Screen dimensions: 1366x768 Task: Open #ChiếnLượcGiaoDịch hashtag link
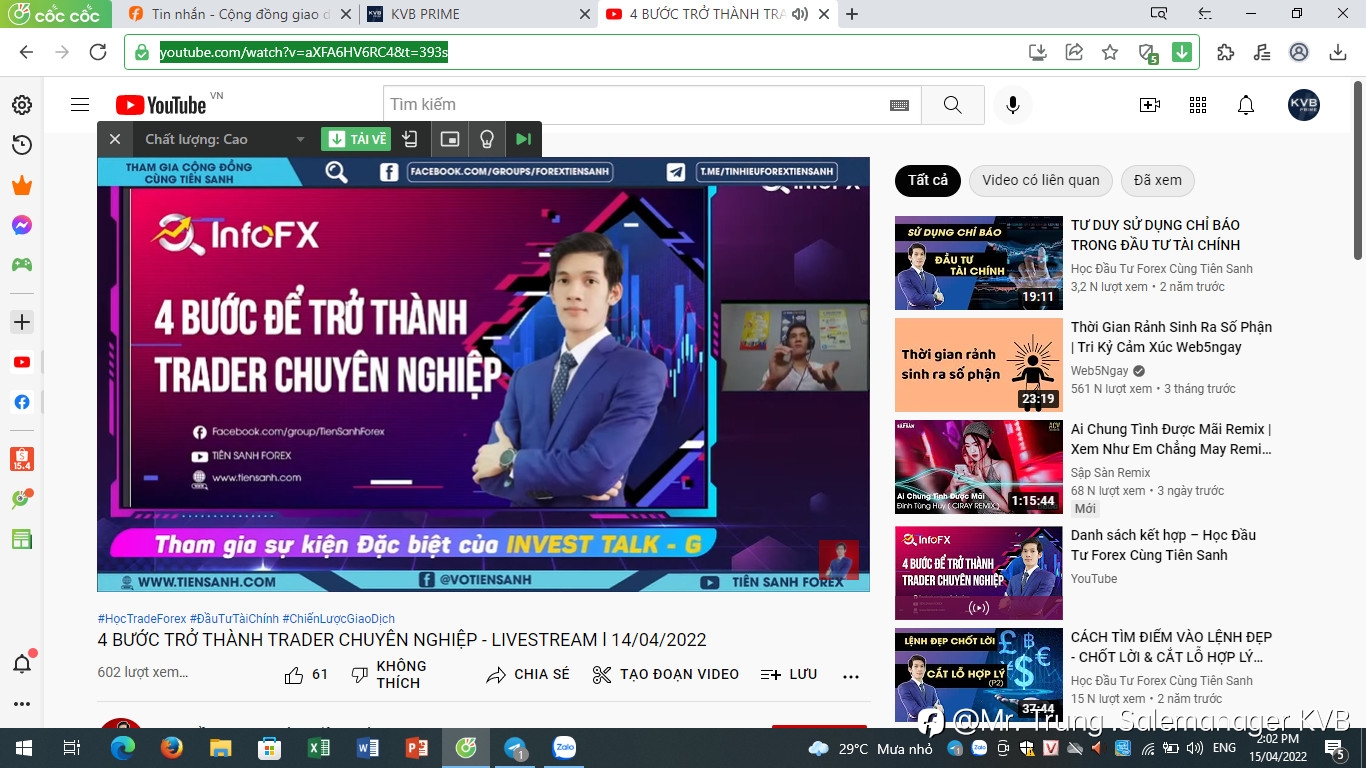click(338, 619)
